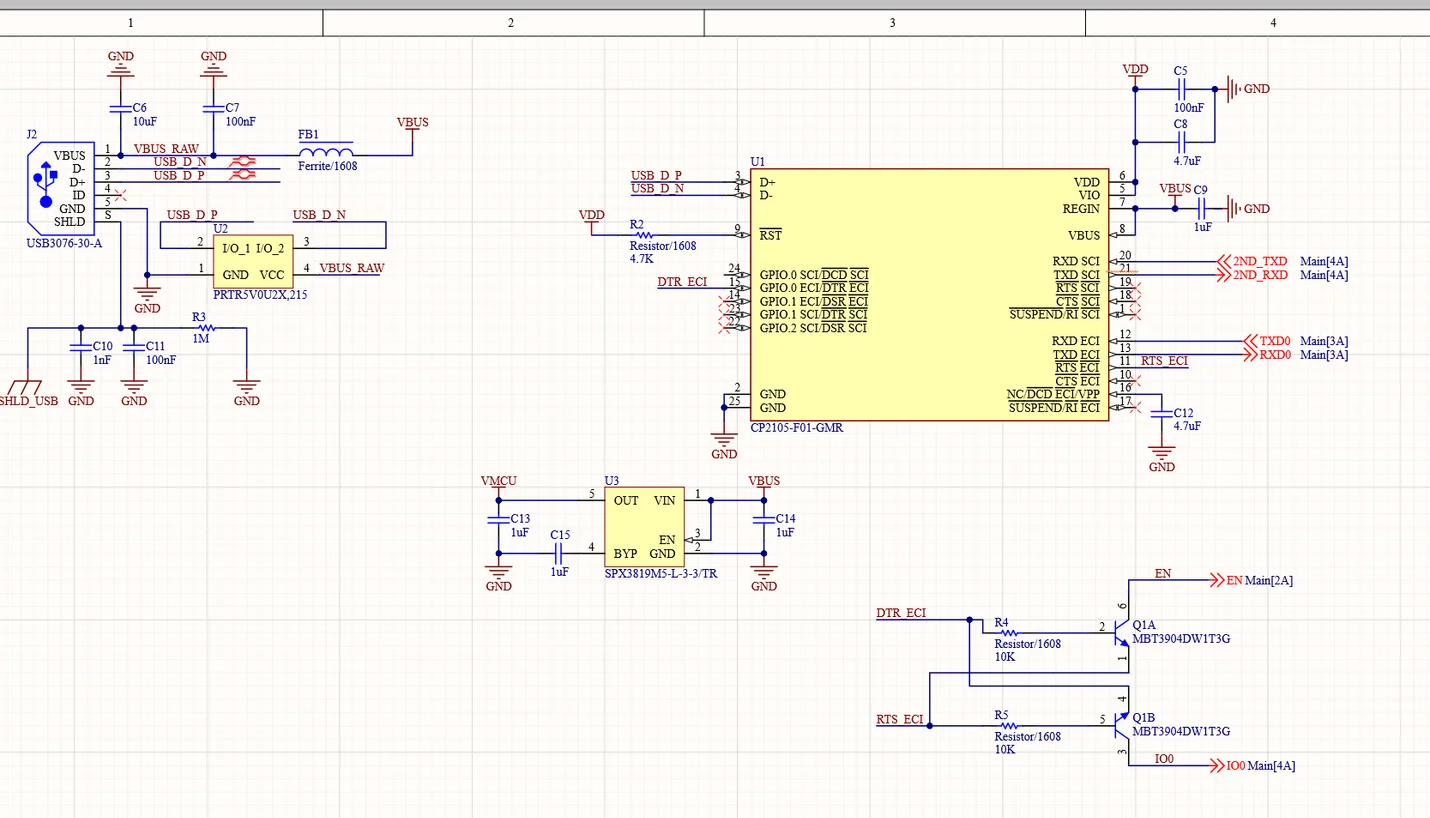
Task: Select the VBUS power symbol after FB1
Action: coord(413,126)
